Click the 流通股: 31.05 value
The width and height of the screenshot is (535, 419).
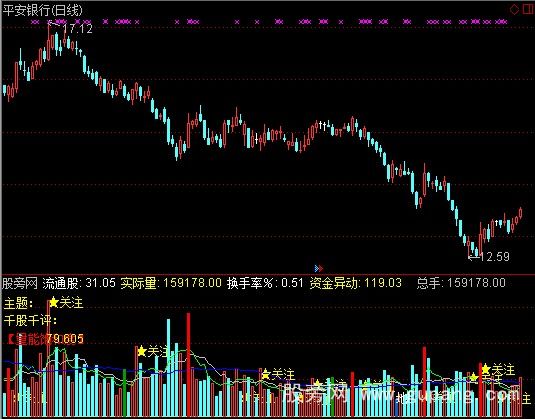pyautogui.click(x=79, y=283)
